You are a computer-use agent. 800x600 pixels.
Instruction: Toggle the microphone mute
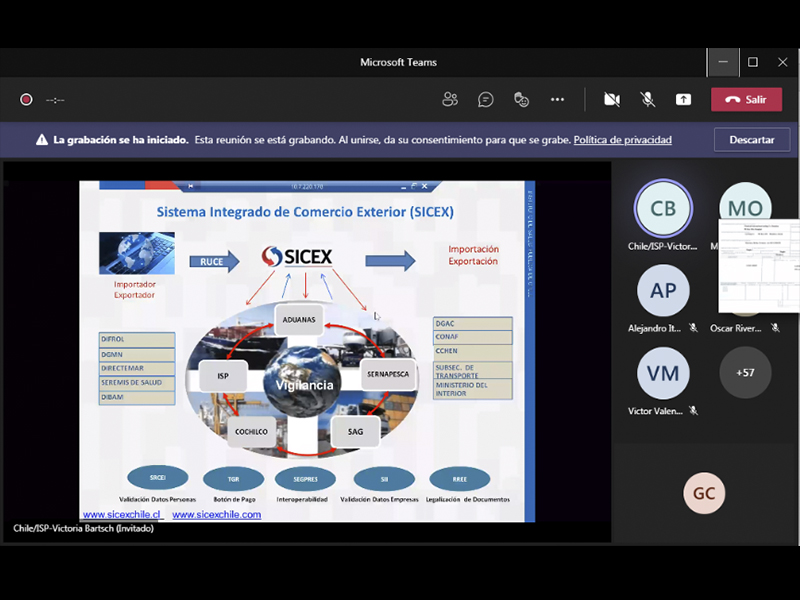coord(647,99)
